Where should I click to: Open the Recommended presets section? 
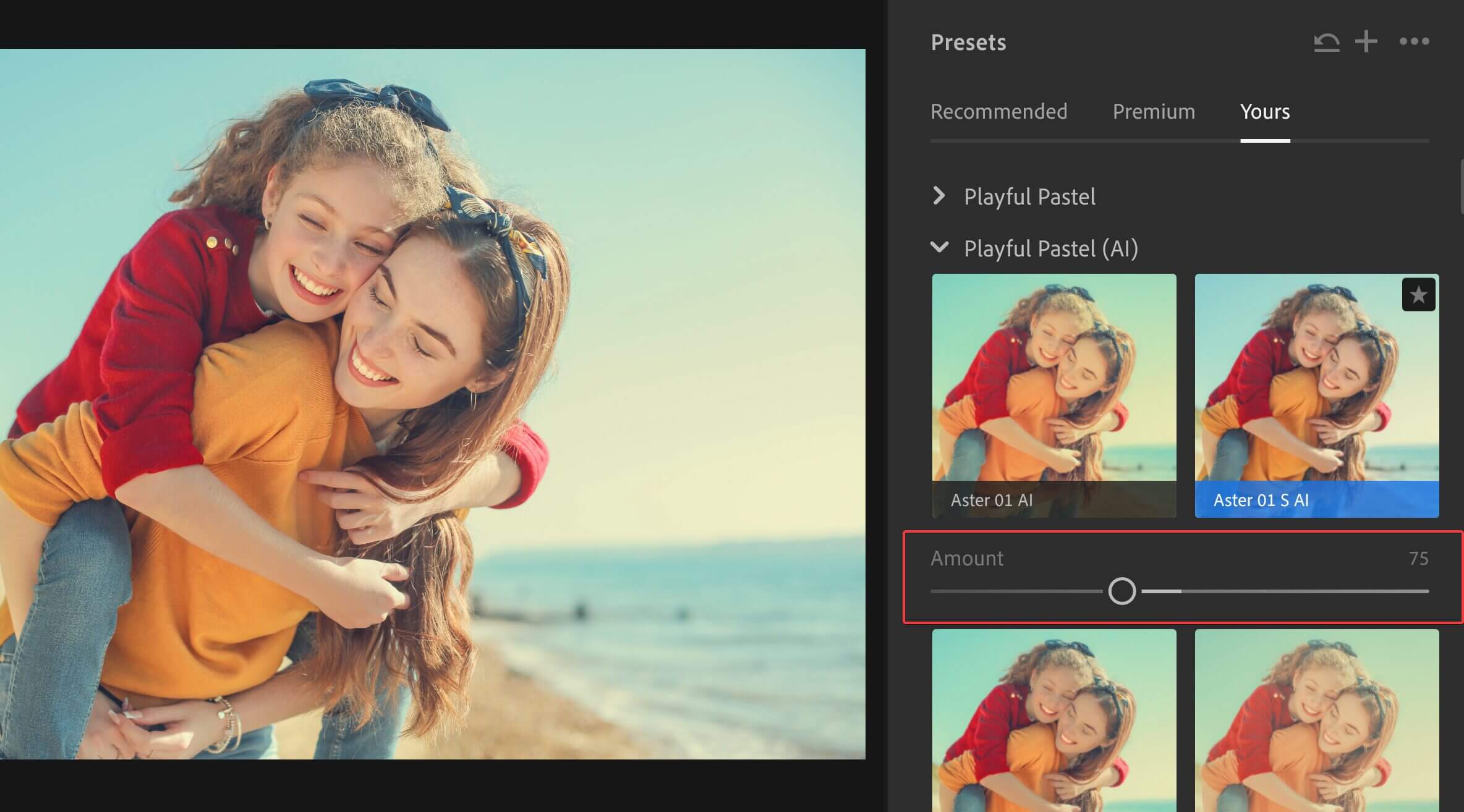click(x=998, y=112)
